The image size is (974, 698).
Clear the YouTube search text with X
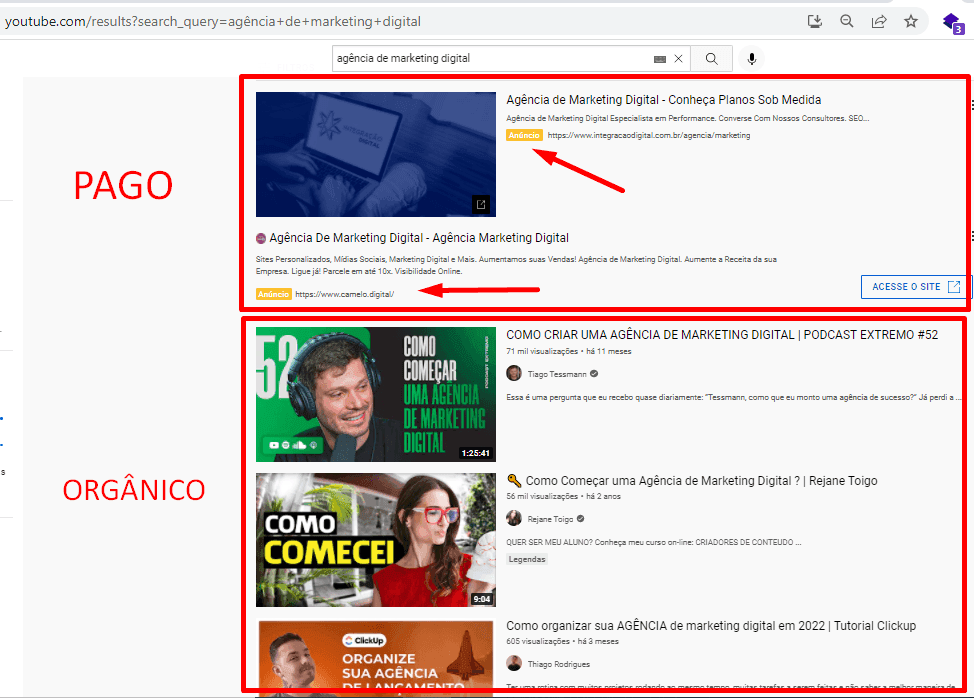point(679,59)
